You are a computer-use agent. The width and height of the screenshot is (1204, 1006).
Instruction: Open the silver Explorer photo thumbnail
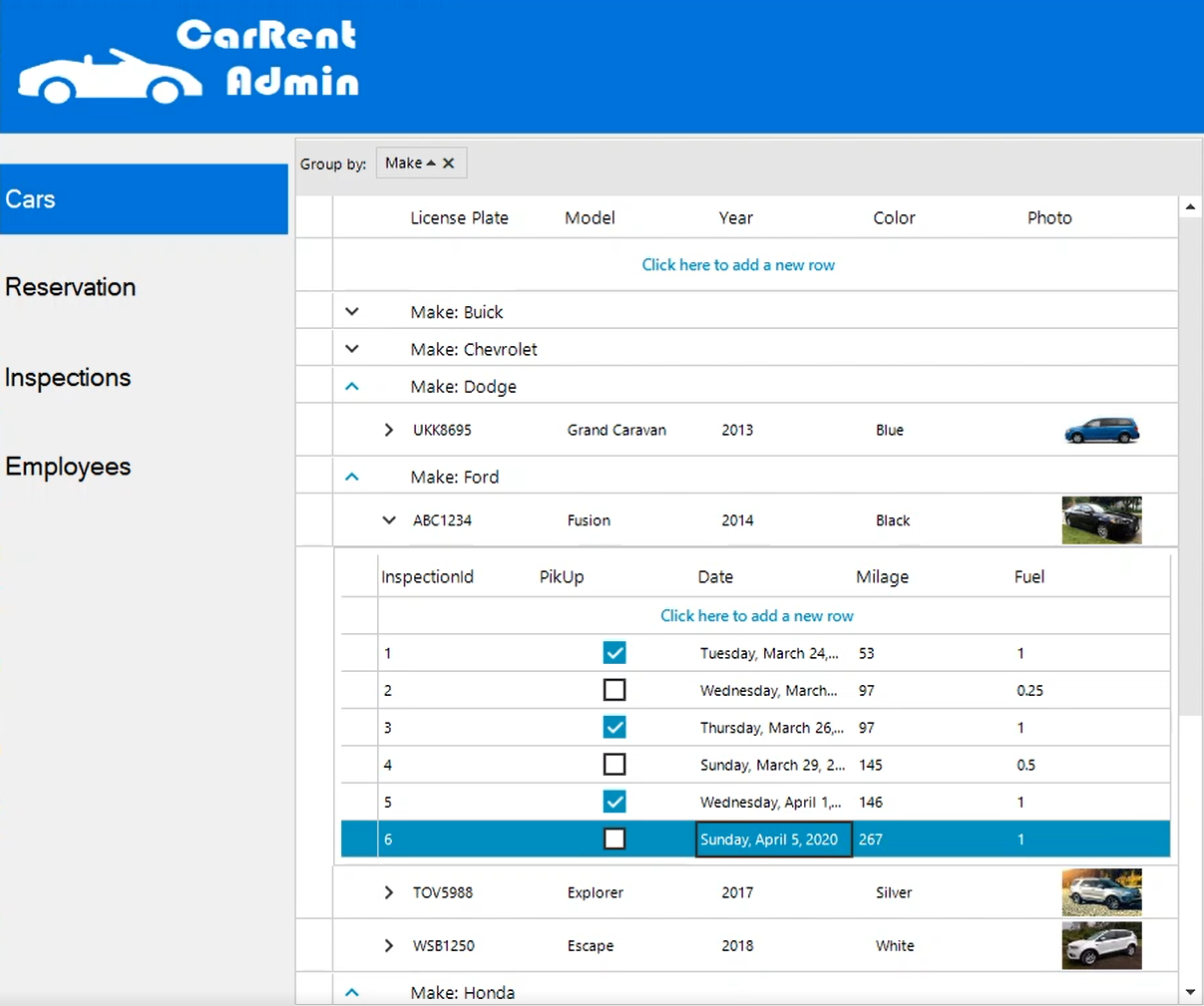point(1101,892)
